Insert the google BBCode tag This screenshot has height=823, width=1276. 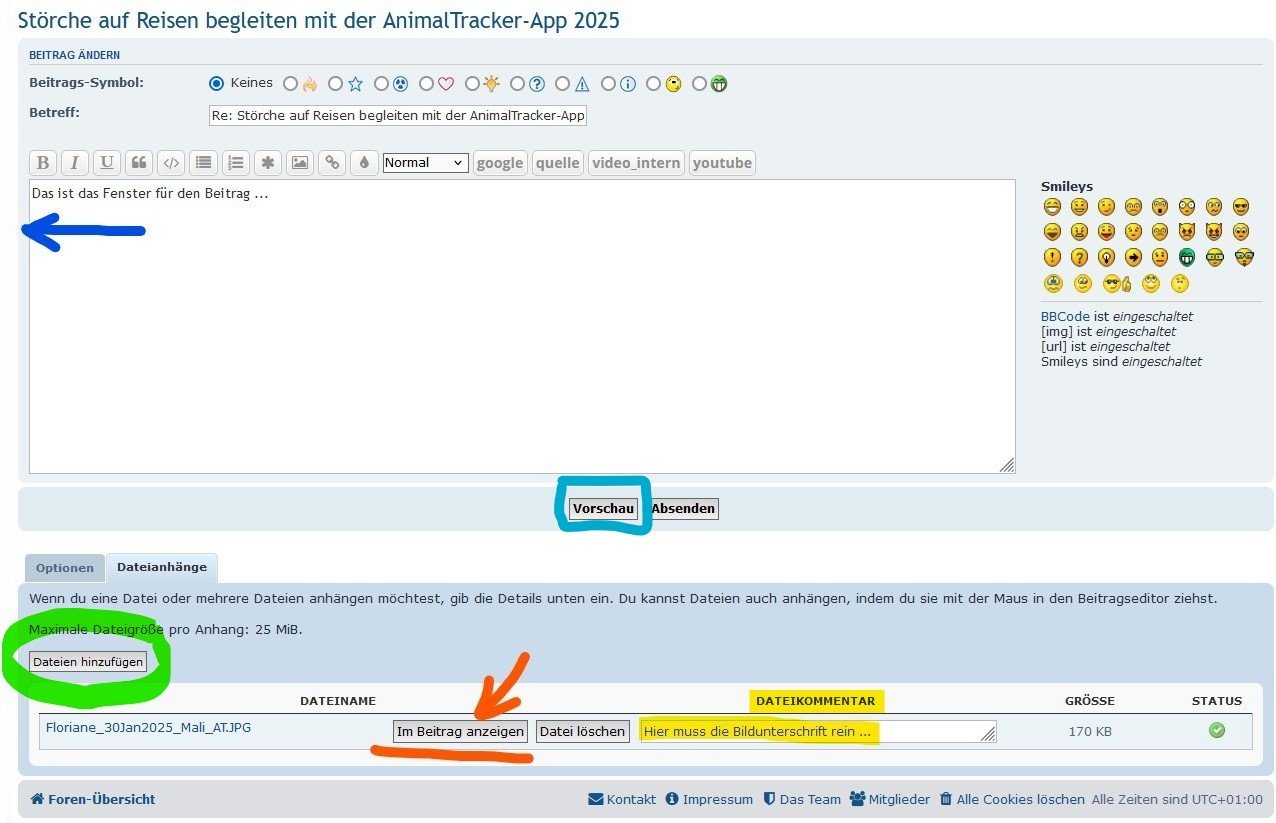500,163
